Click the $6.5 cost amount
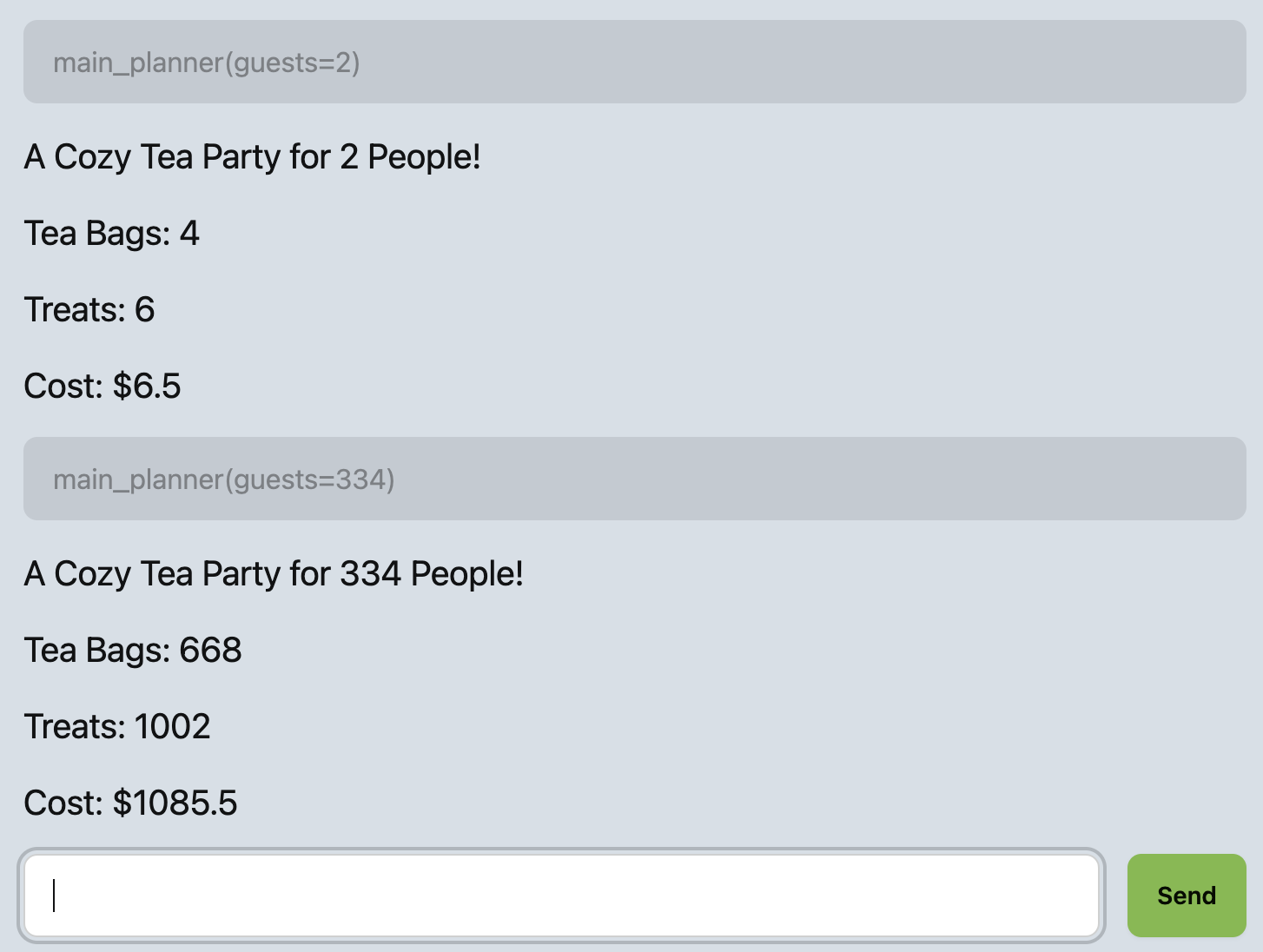1263x952 pixels. point(147,387)
